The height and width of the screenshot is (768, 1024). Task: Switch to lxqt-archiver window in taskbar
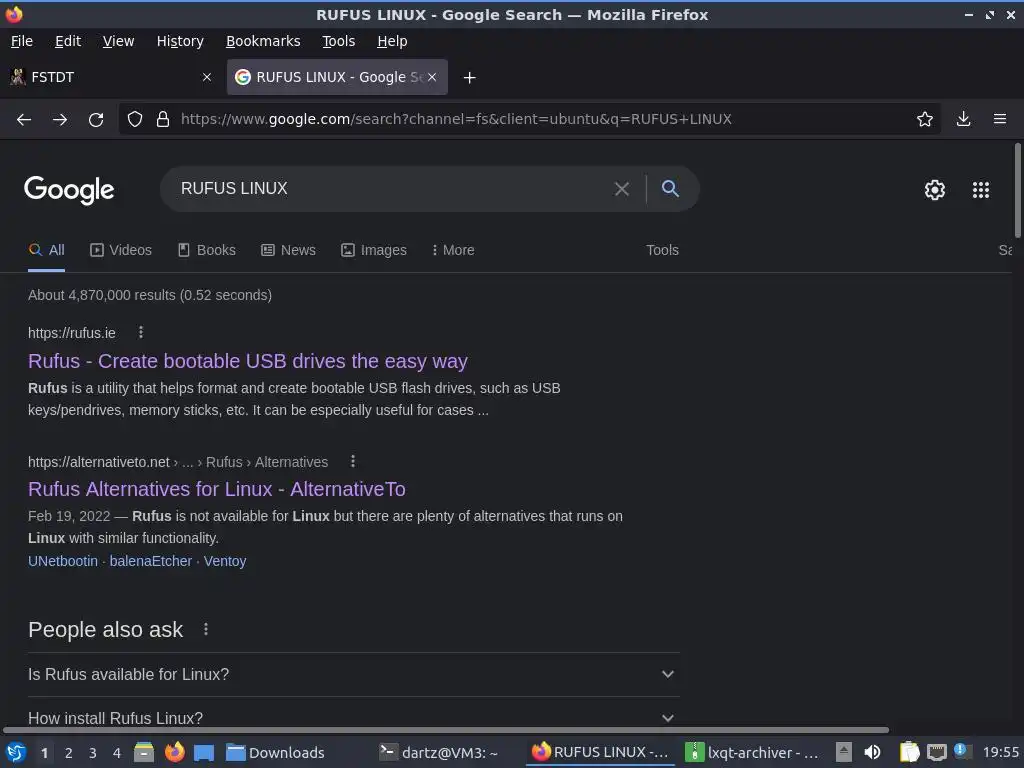(752, 753)
